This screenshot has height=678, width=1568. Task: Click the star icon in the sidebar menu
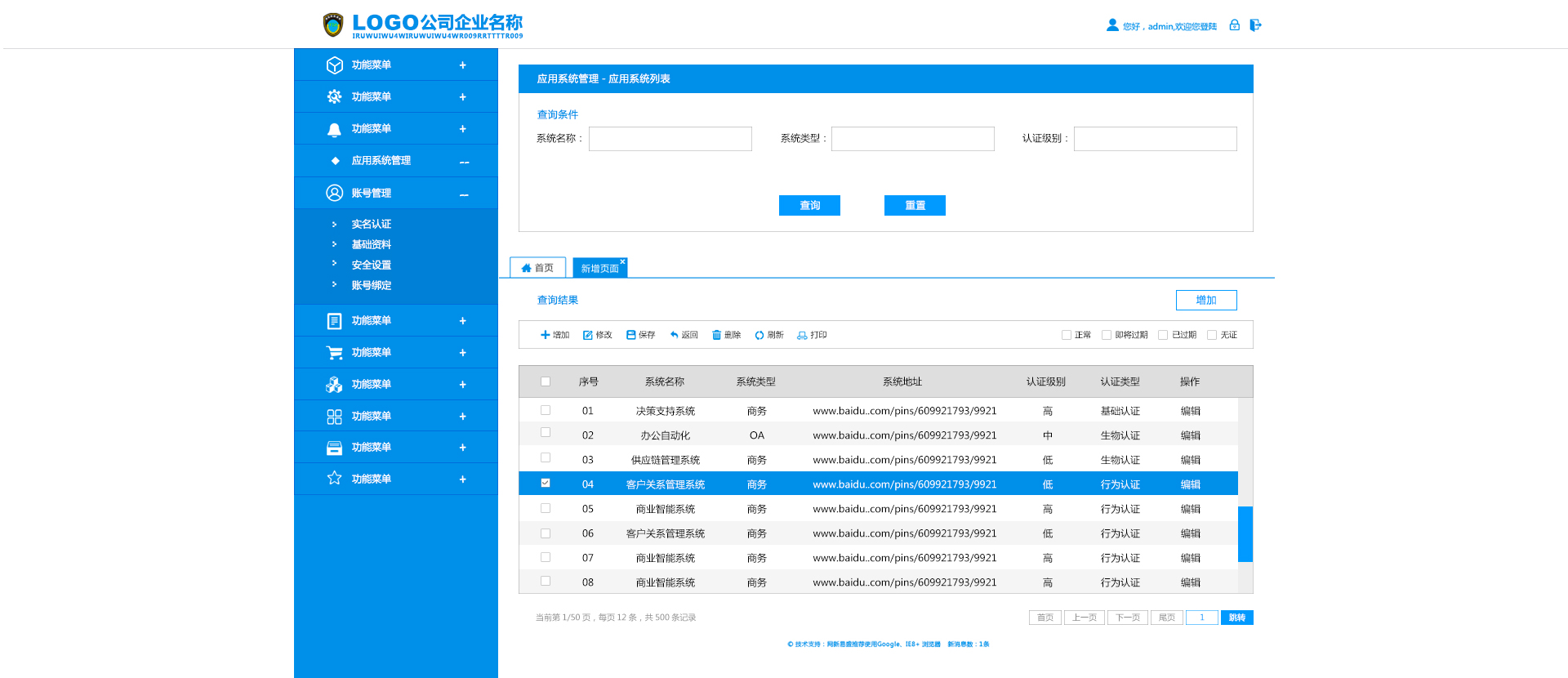[334, 478]
